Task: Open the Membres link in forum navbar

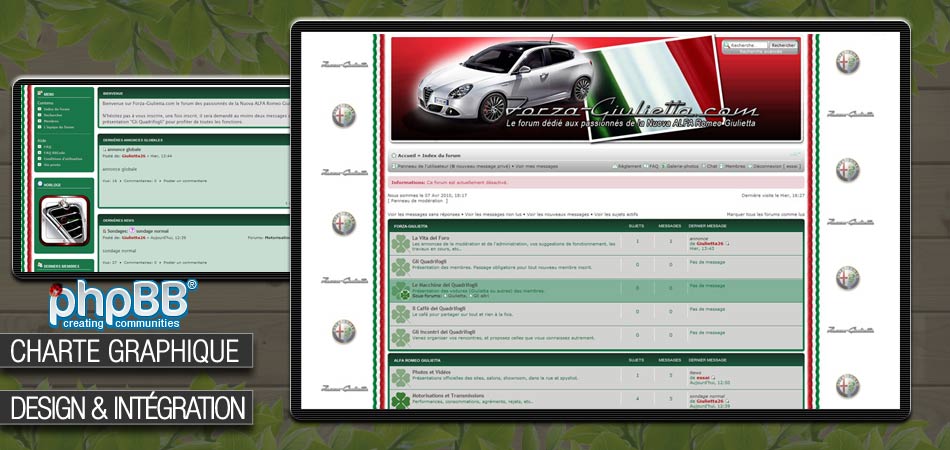Action: 735,166
